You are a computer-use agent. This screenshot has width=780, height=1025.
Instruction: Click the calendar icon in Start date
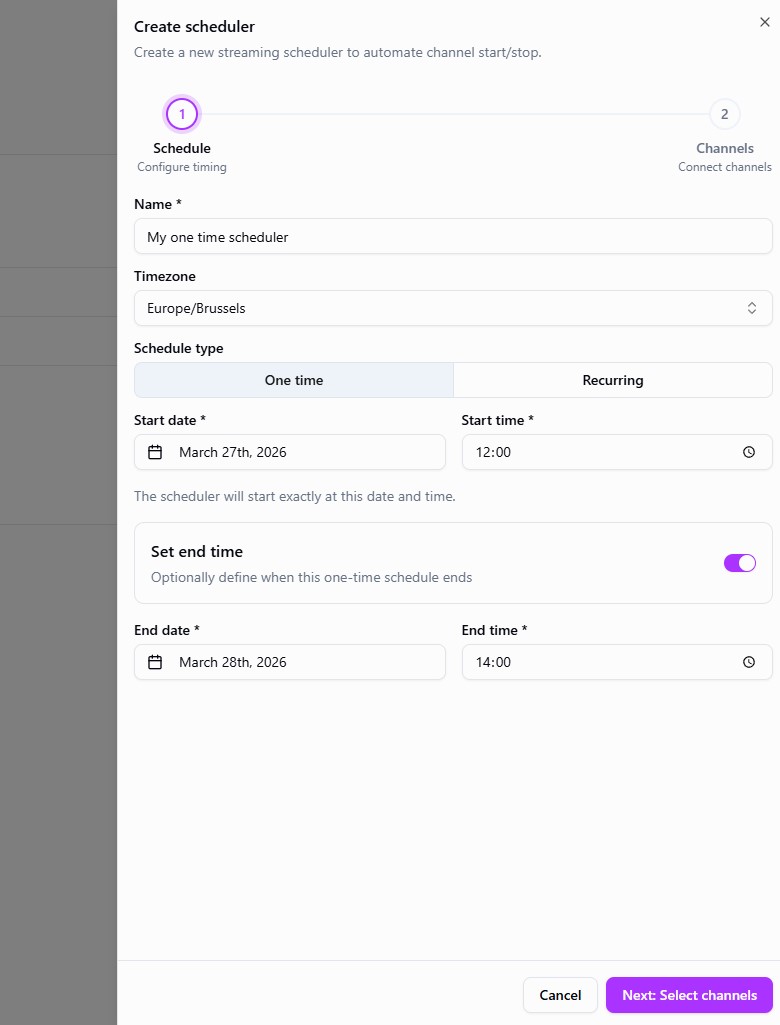155,452
